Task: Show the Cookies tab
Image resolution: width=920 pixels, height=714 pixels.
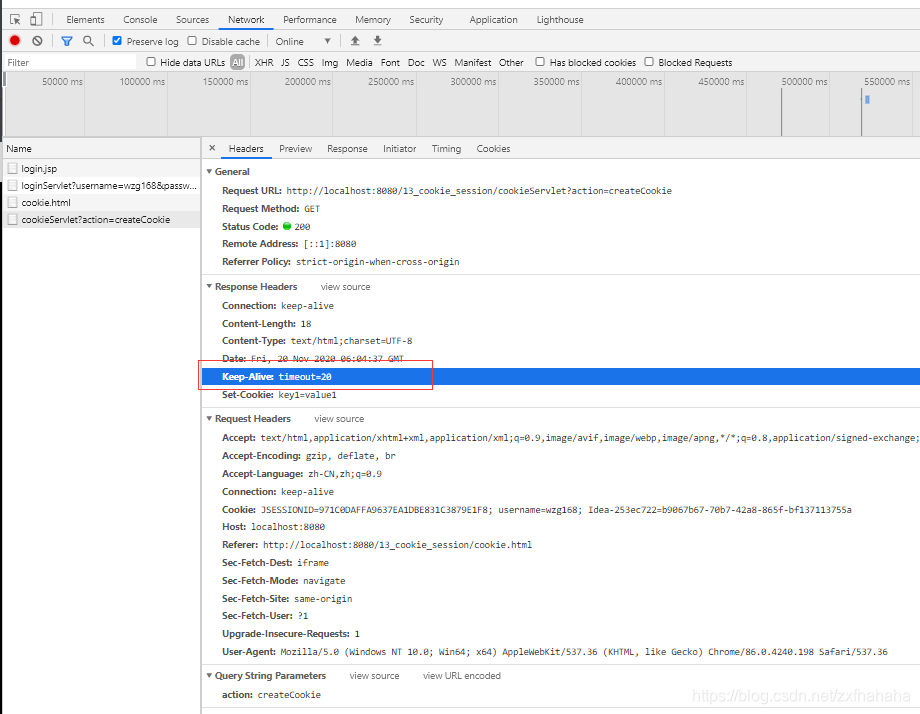Action: point(493,148)
